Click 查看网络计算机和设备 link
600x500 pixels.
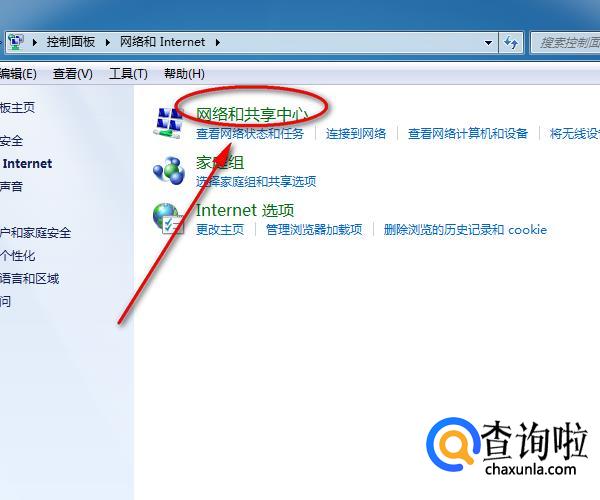(x=468, y=134)
